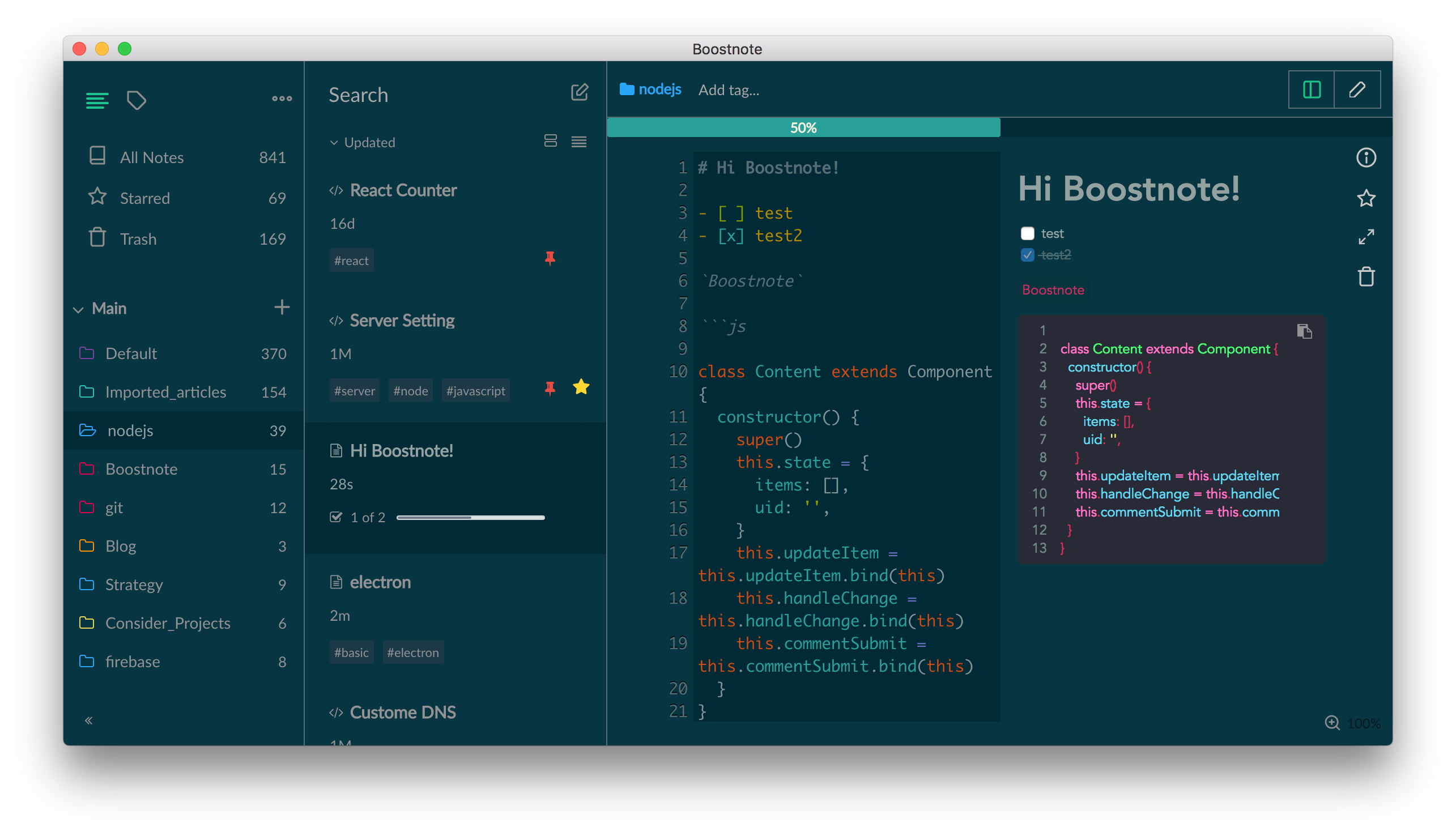Viewport: 1456px width, 836px height.
Task: Expand the note to fullscreen
Action: click(x=1366, y=237)
